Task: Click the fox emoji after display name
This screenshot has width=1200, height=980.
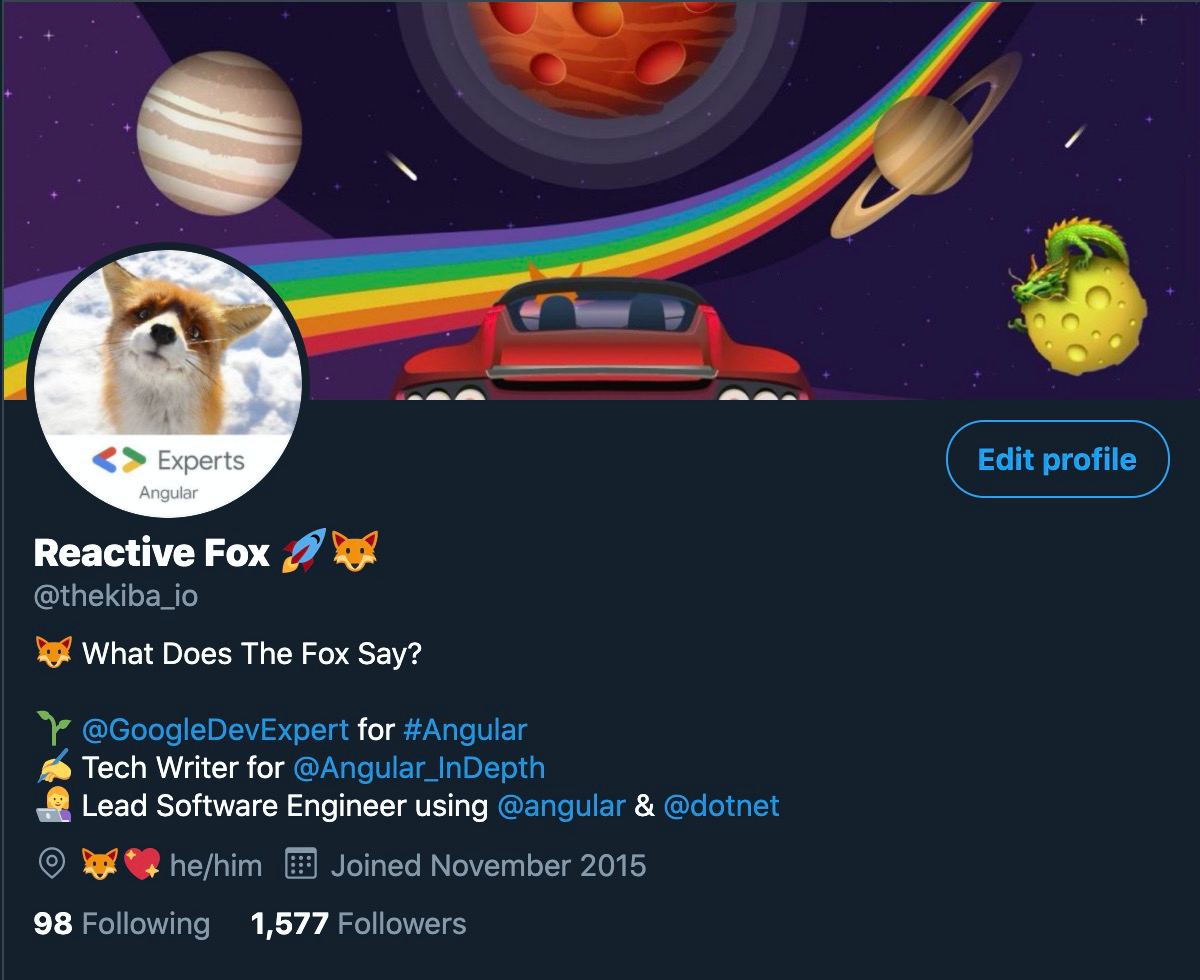Action: click(355, 552)
